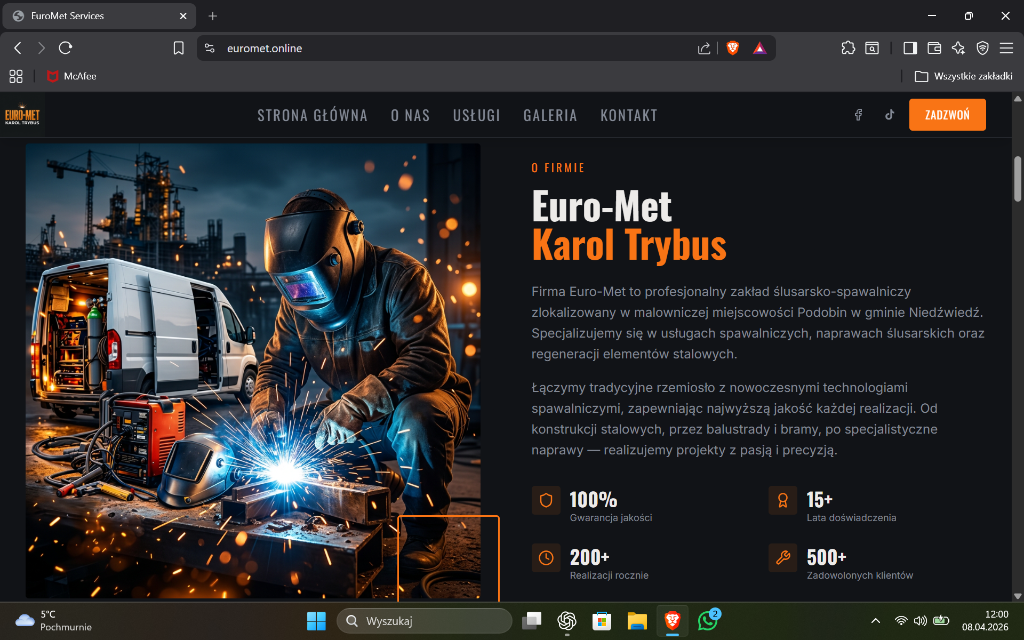This screenshot has width=1024, height=640.
Task: Open the GALERIA page
Action: pyautogui.click(x=550, y=116)
